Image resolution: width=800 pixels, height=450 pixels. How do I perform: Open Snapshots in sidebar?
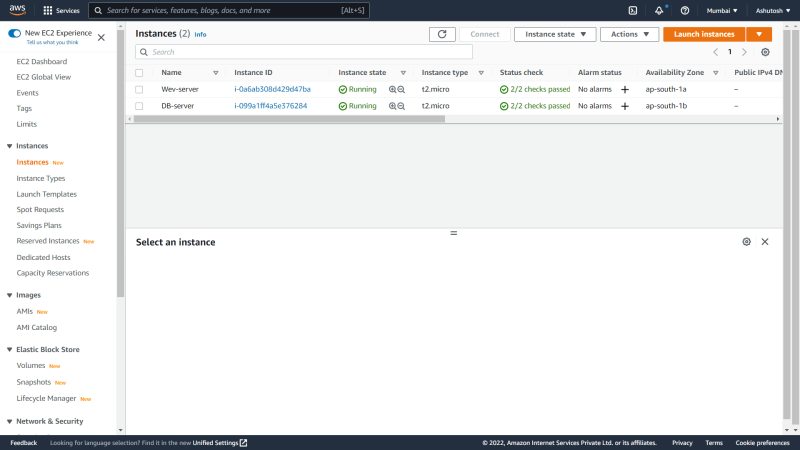(34, 382)
